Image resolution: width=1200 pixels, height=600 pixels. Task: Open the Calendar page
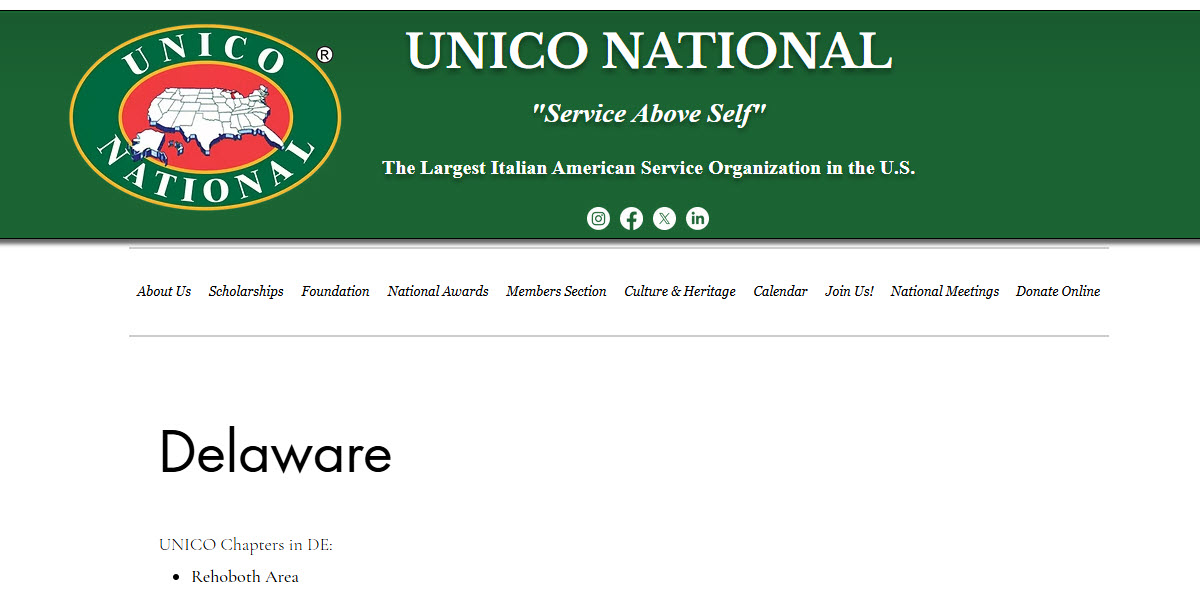(780, 291)
